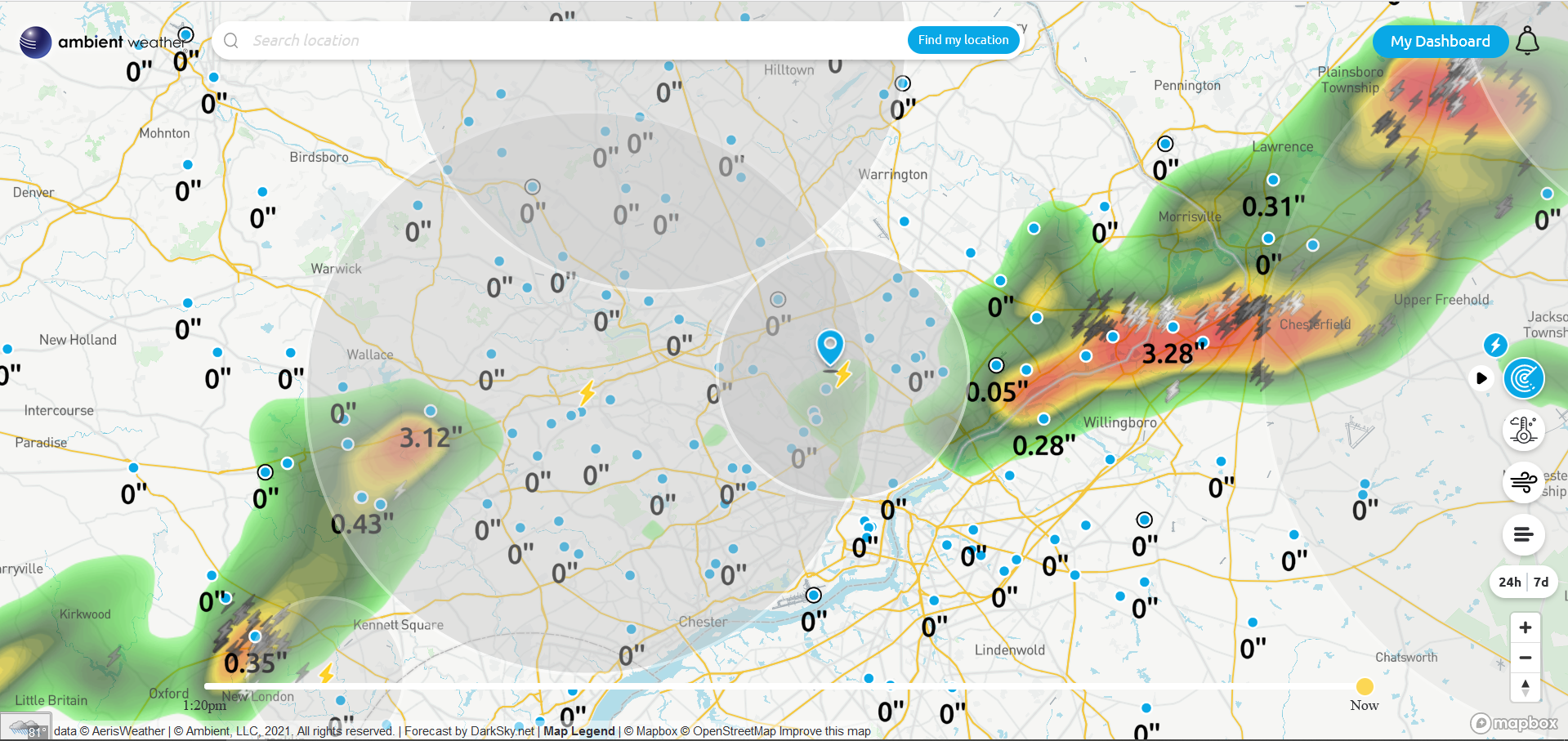Open the map layers menu icon
The width and height of the screenshot is (1568, 741).
(x=1523, y=535)
